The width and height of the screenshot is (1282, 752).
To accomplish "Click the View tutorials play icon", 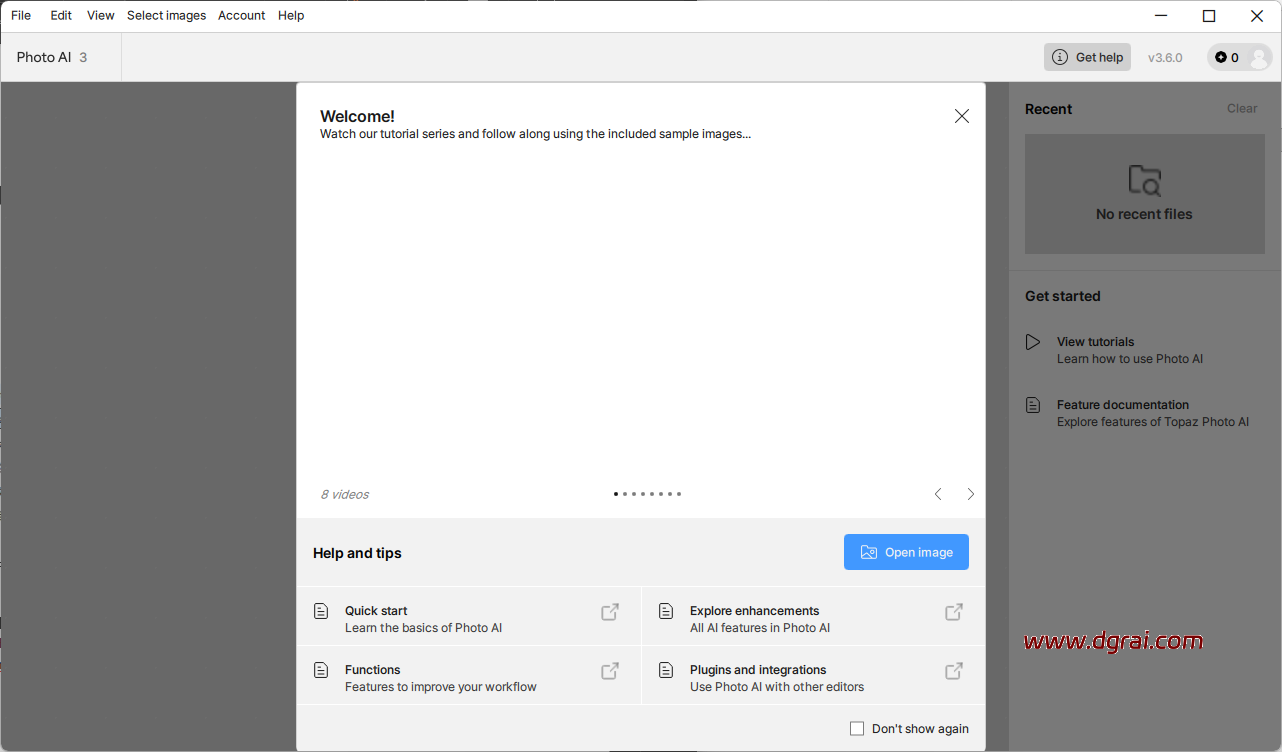I will coord(1033,342).
